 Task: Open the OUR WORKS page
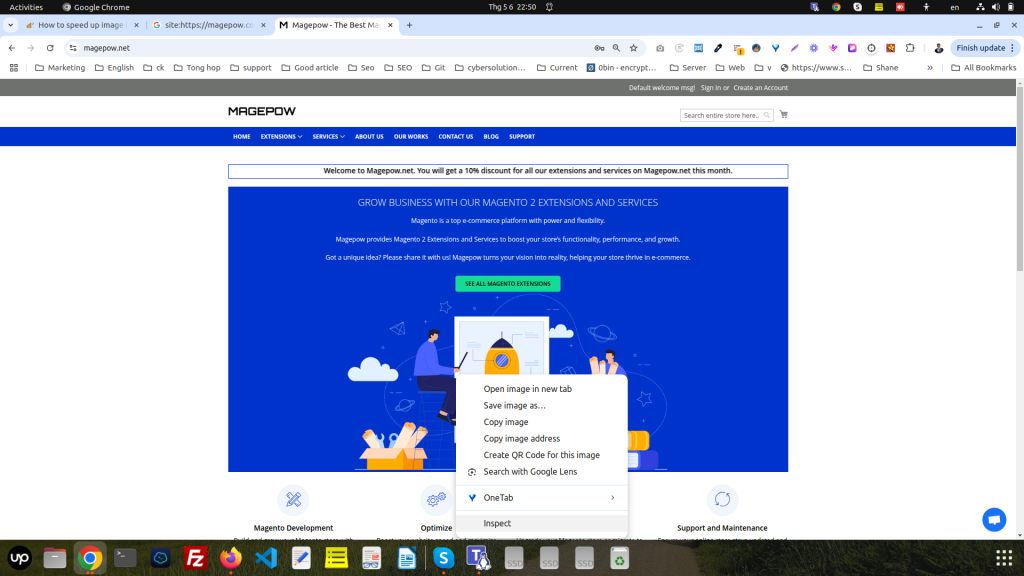[x=411, y=136]
